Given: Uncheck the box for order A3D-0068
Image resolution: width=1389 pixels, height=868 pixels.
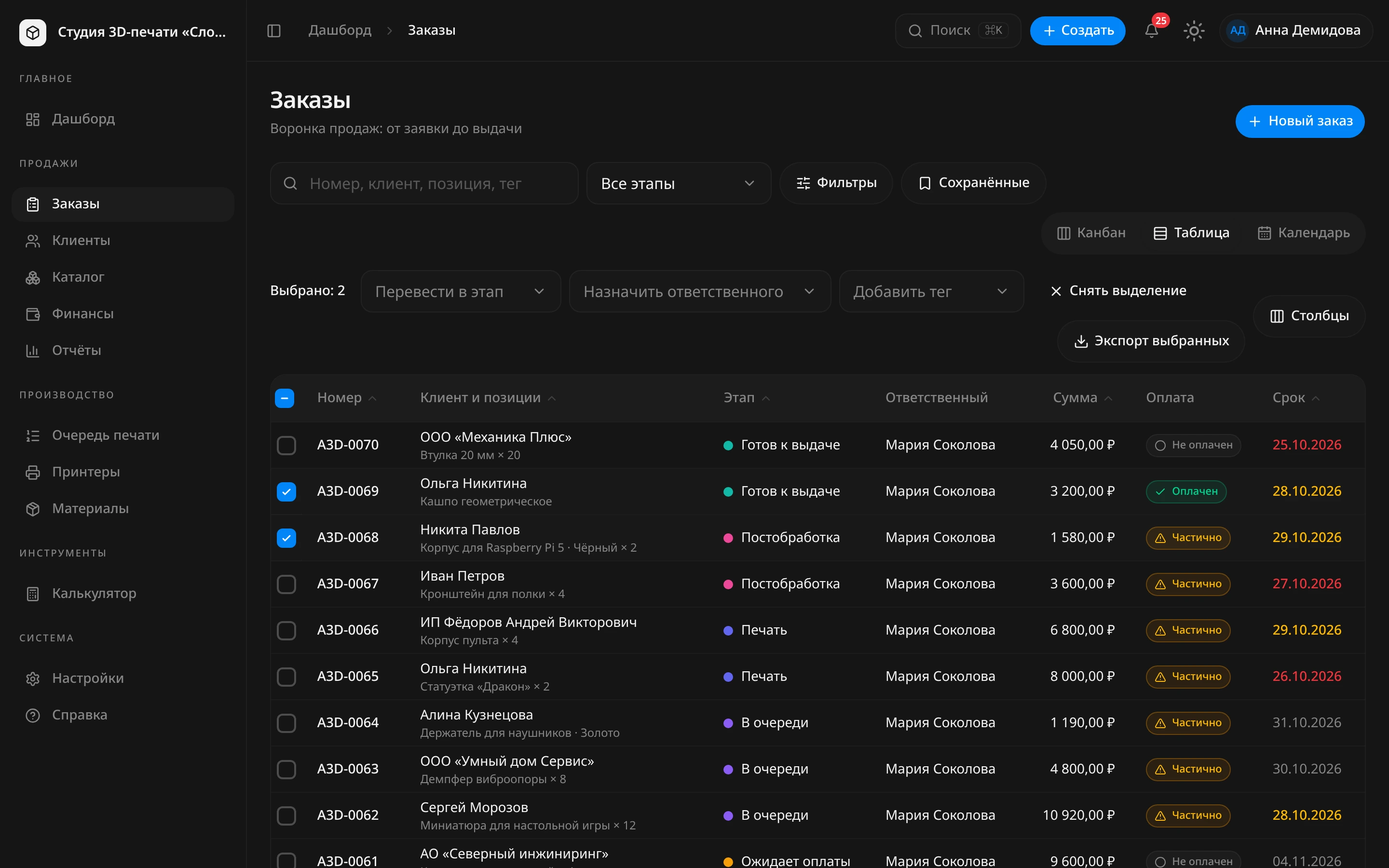Looking at the screenshot, I should 286,538.
